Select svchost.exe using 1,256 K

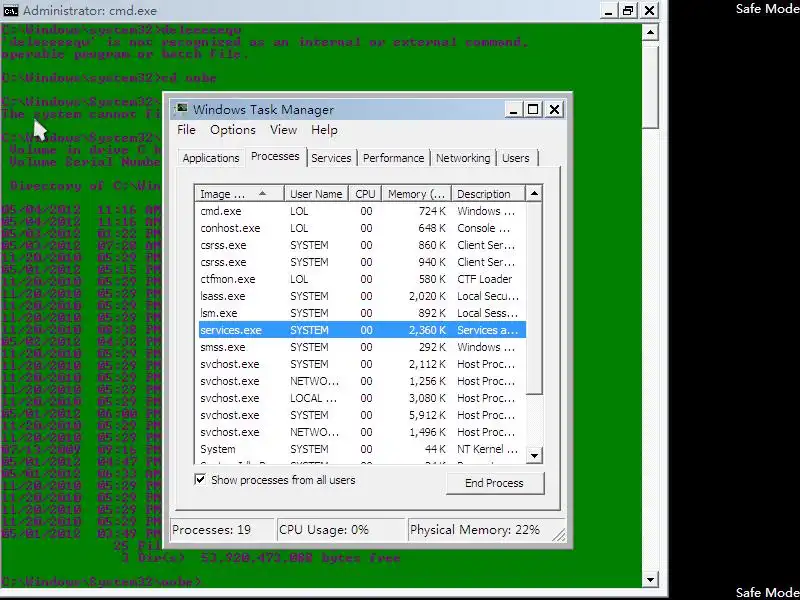(x=361, y=381)
